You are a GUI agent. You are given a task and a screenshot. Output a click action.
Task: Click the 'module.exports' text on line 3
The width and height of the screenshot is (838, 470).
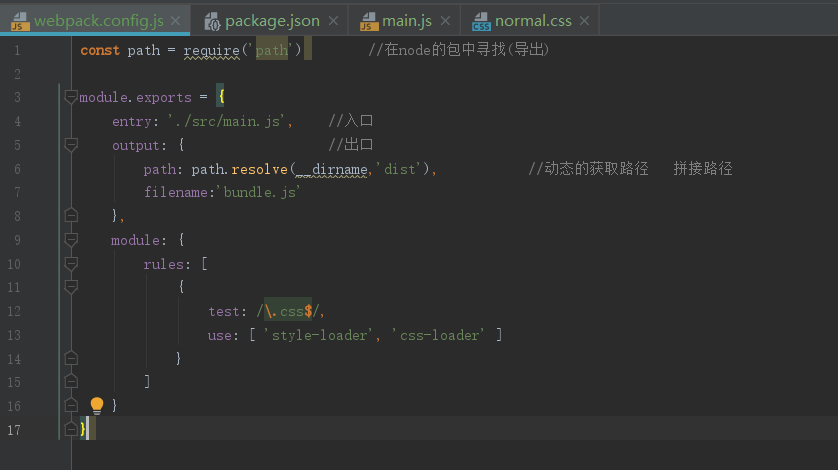(x=135, y=98)
